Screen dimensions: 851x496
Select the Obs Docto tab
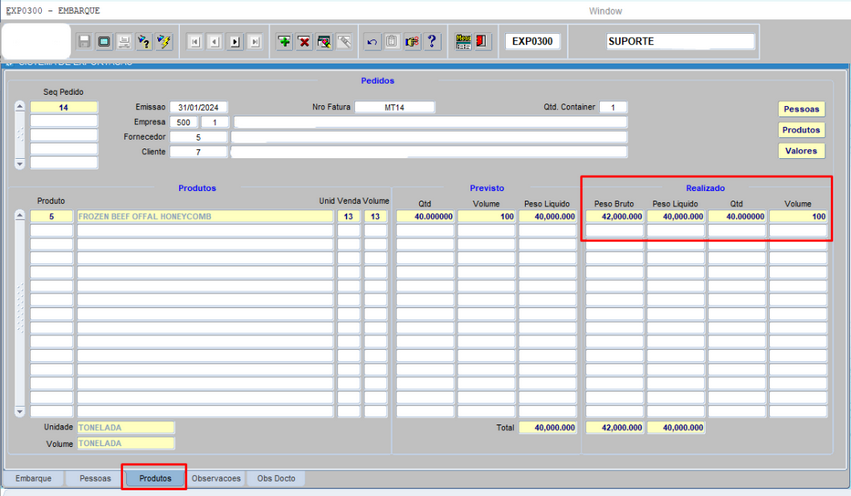[x=276, y=479]
